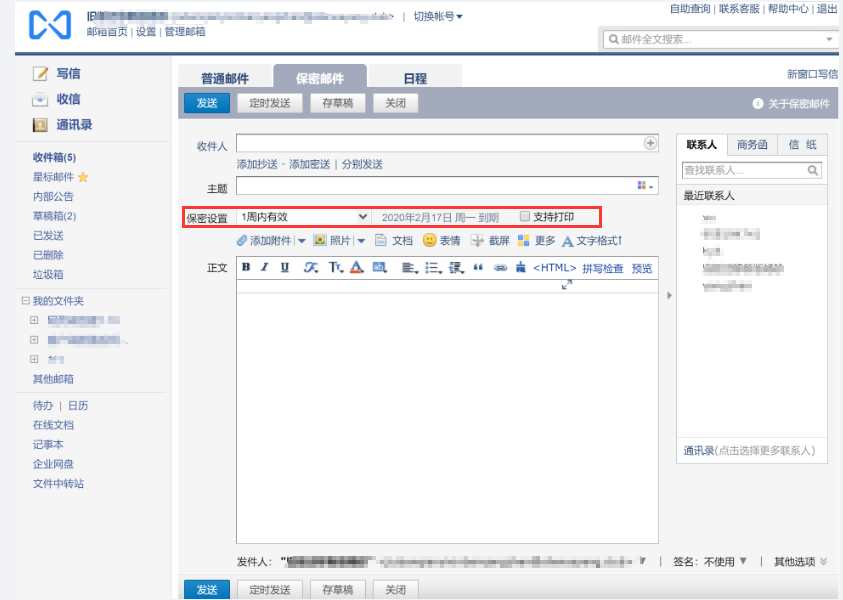Open the signature 不使用 dropdown

(729, 560)
